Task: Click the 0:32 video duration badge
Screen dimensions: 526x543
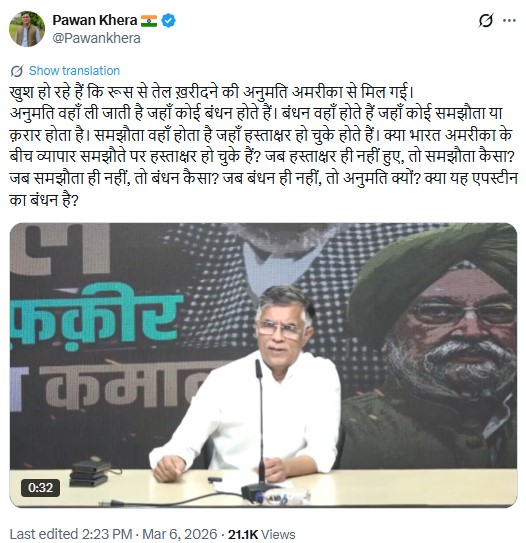Action: pyautogui.click(x=41, y=488)
